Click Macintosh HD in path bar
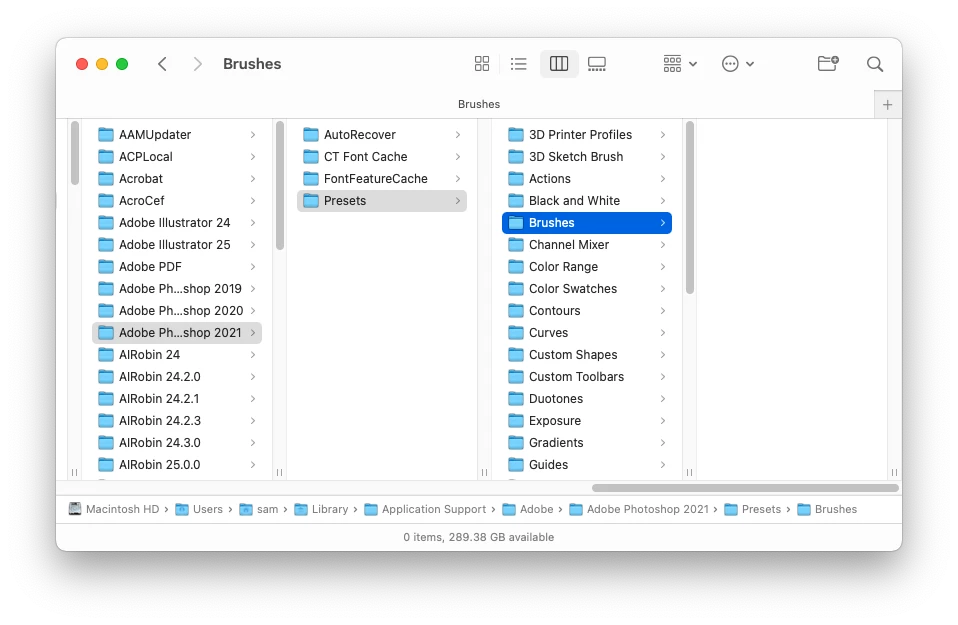Viewport: 958px width, 625px height. 114,509
